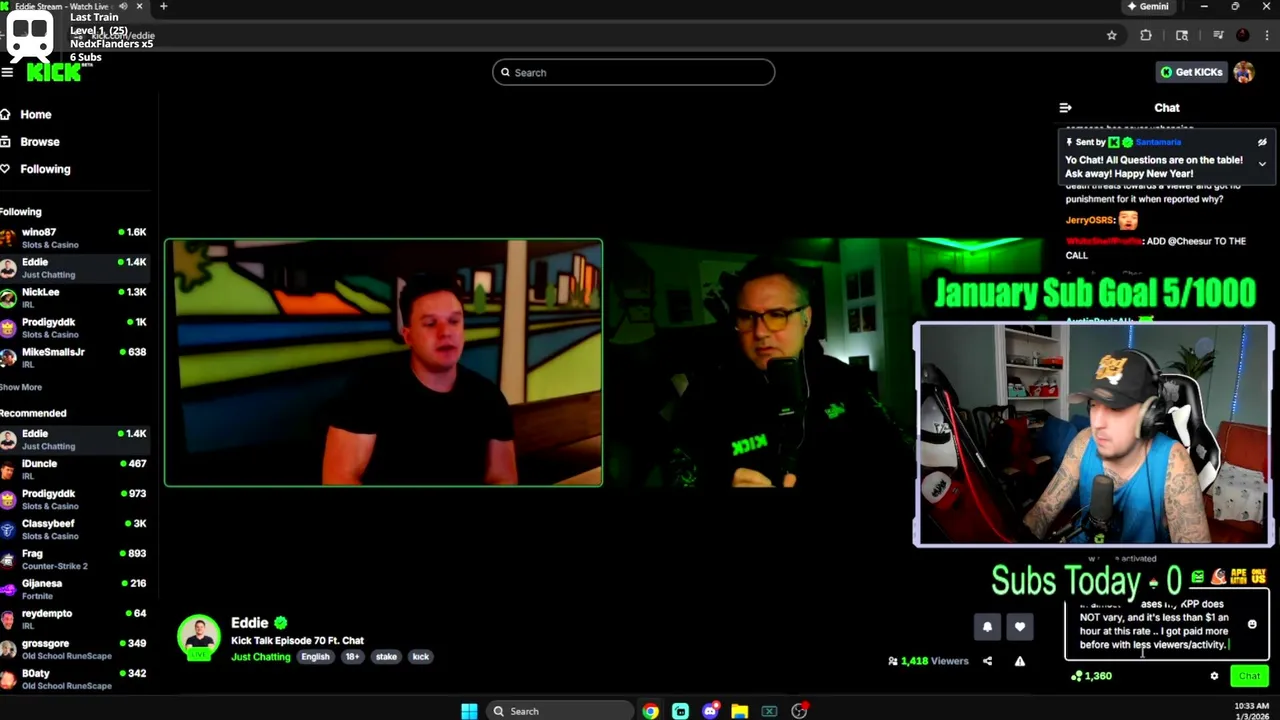Image resolution: width=1280 pixels, height=720 pixels.
Task: Click the Windows taskbar search box
Action: click(x=558, y=711)
